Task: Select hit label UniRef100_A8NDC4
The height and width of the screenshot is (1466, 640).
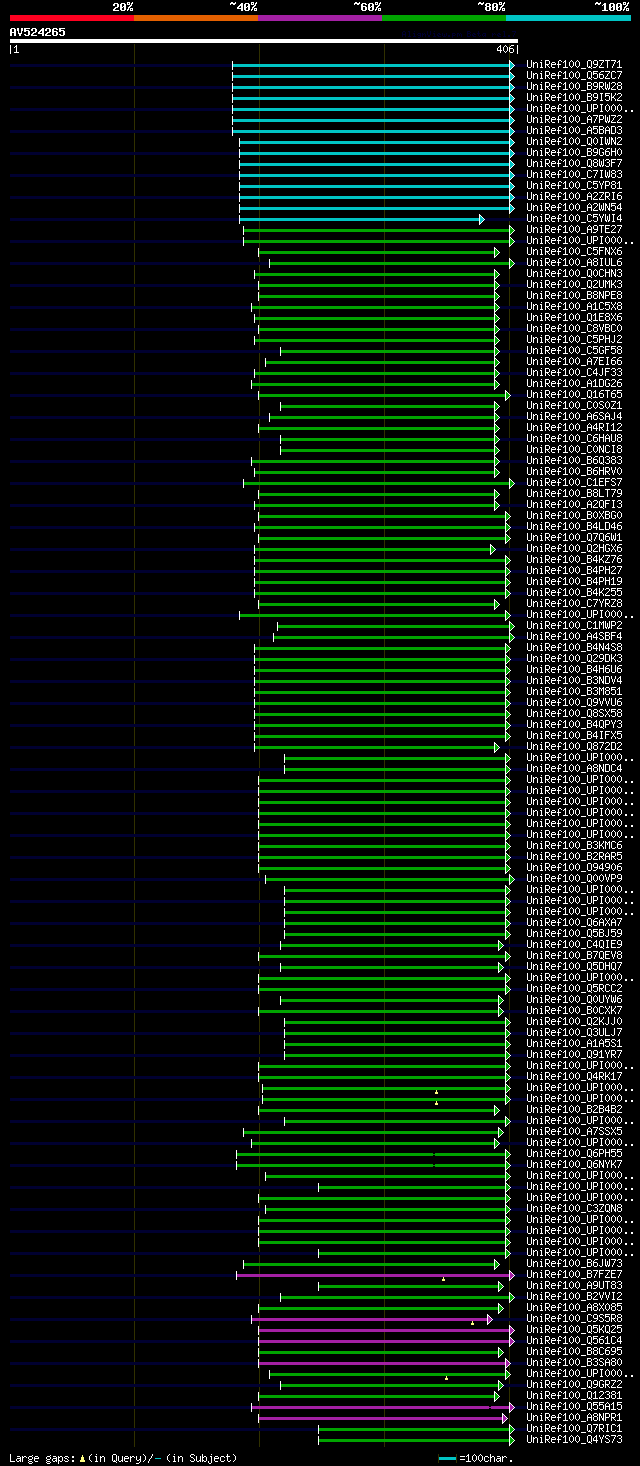Action: coord(574,769)
